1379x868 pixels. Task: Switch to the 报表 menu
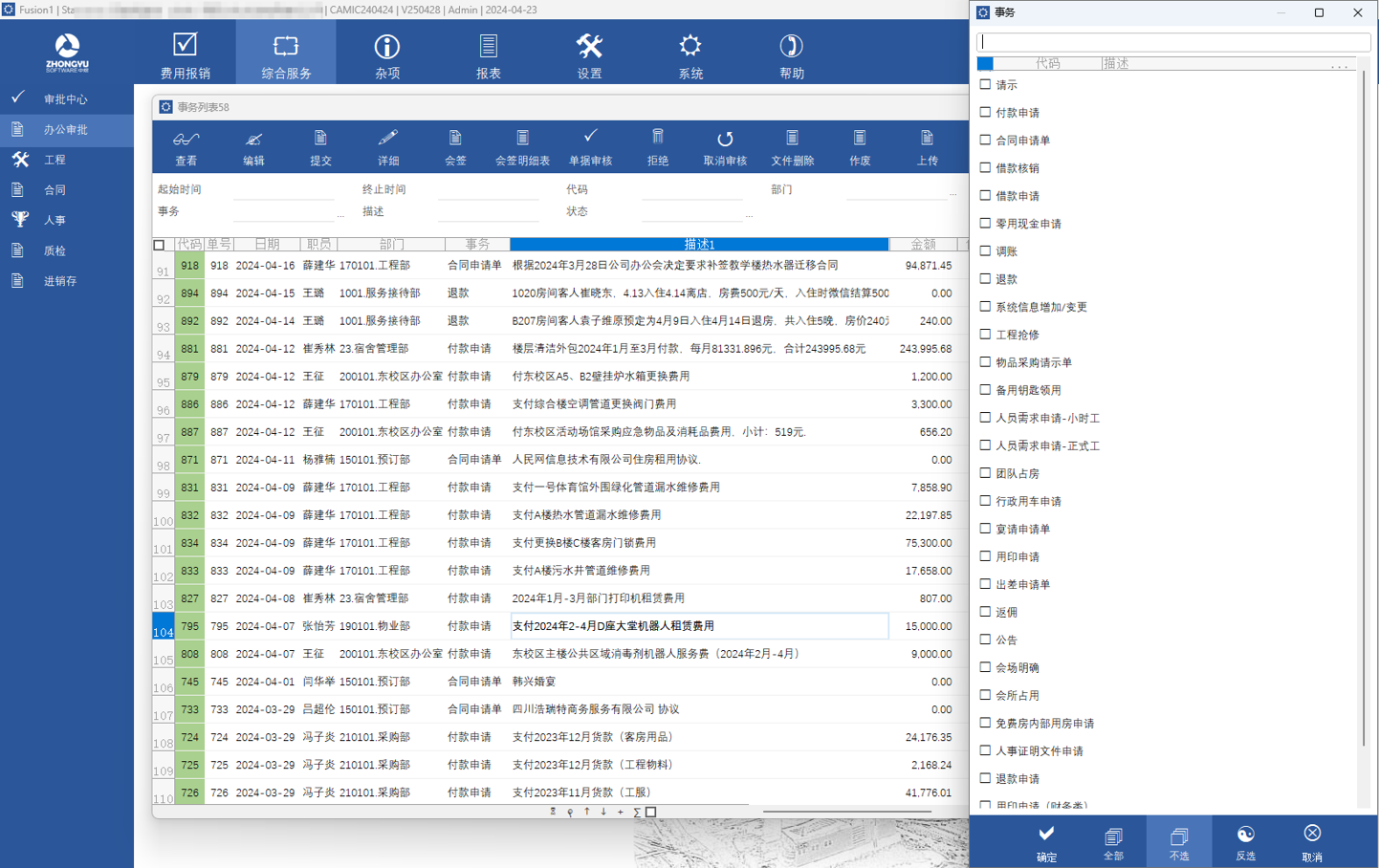[489, 54]
